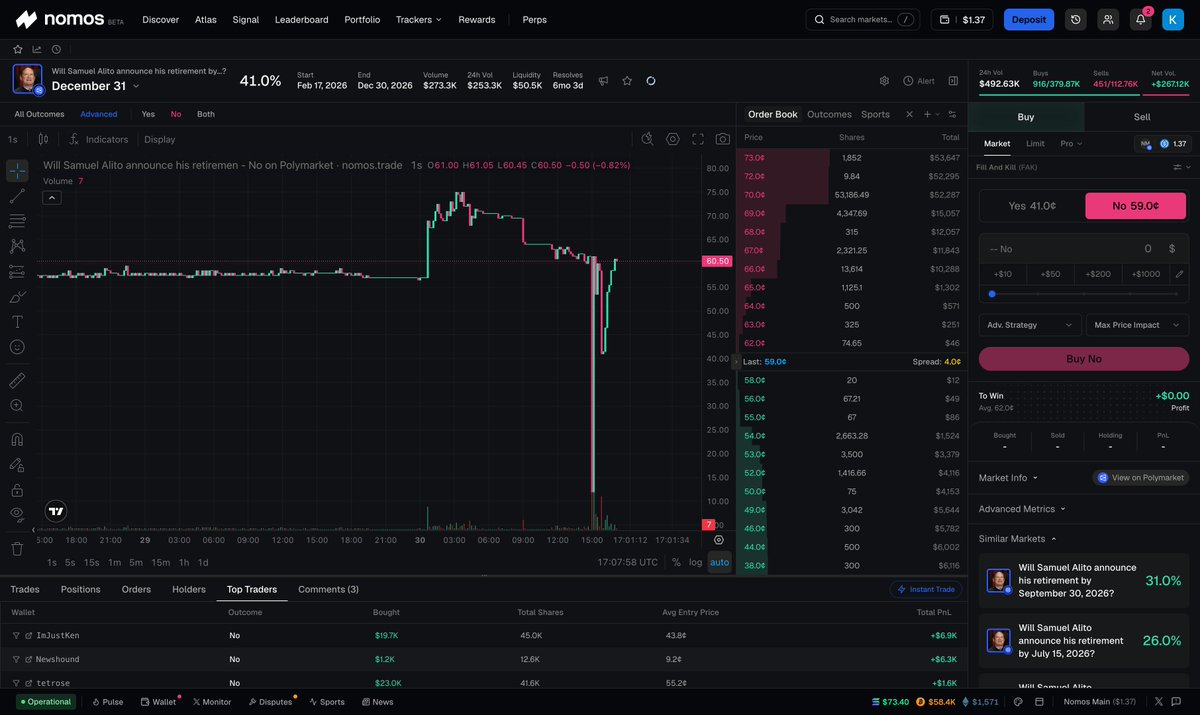Enable log scale on chart
This screenshot has height=715, width=1200.
(695, 562)
